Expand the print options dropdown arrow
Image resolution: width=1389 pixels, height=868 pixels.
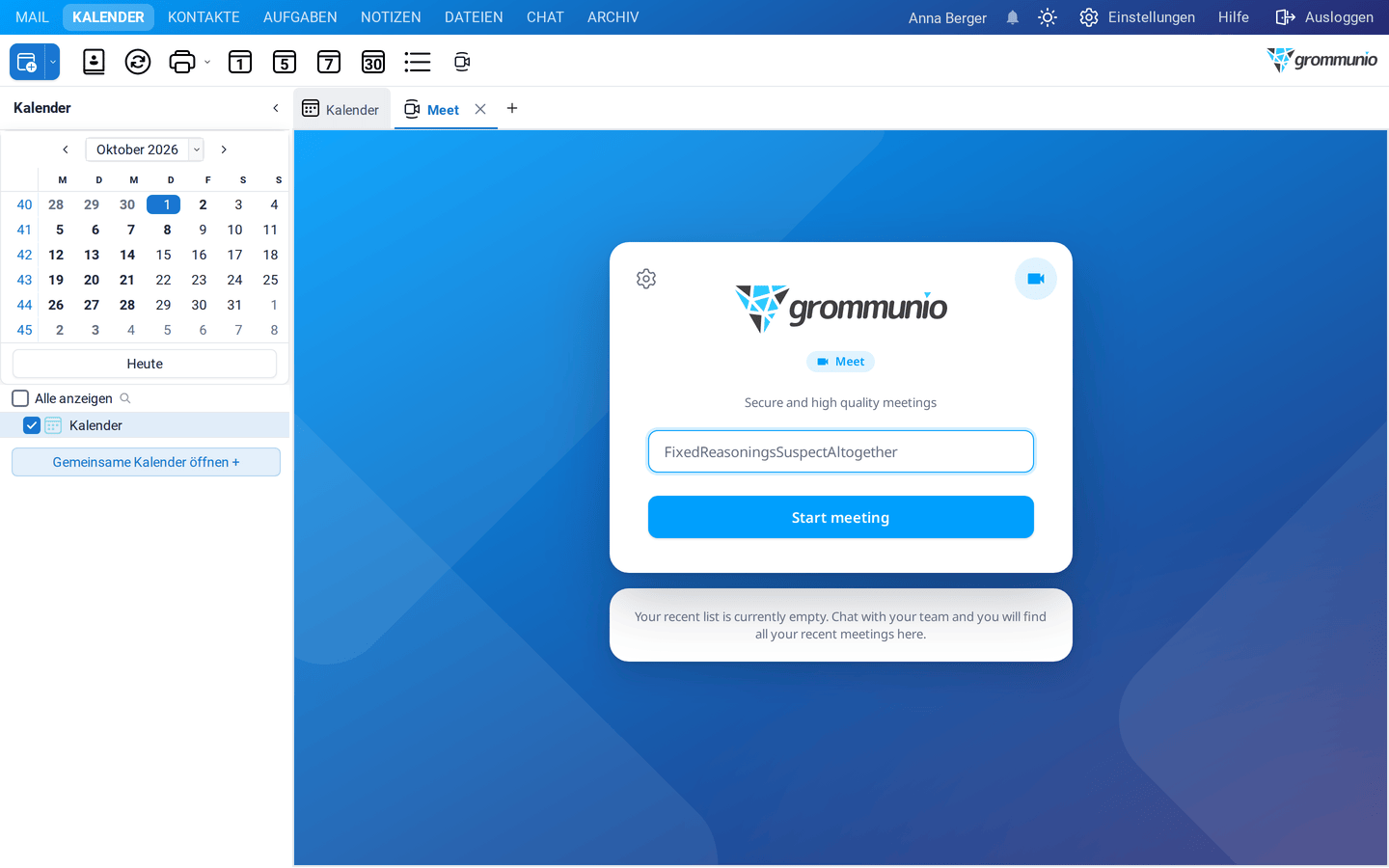click(207, 62)
